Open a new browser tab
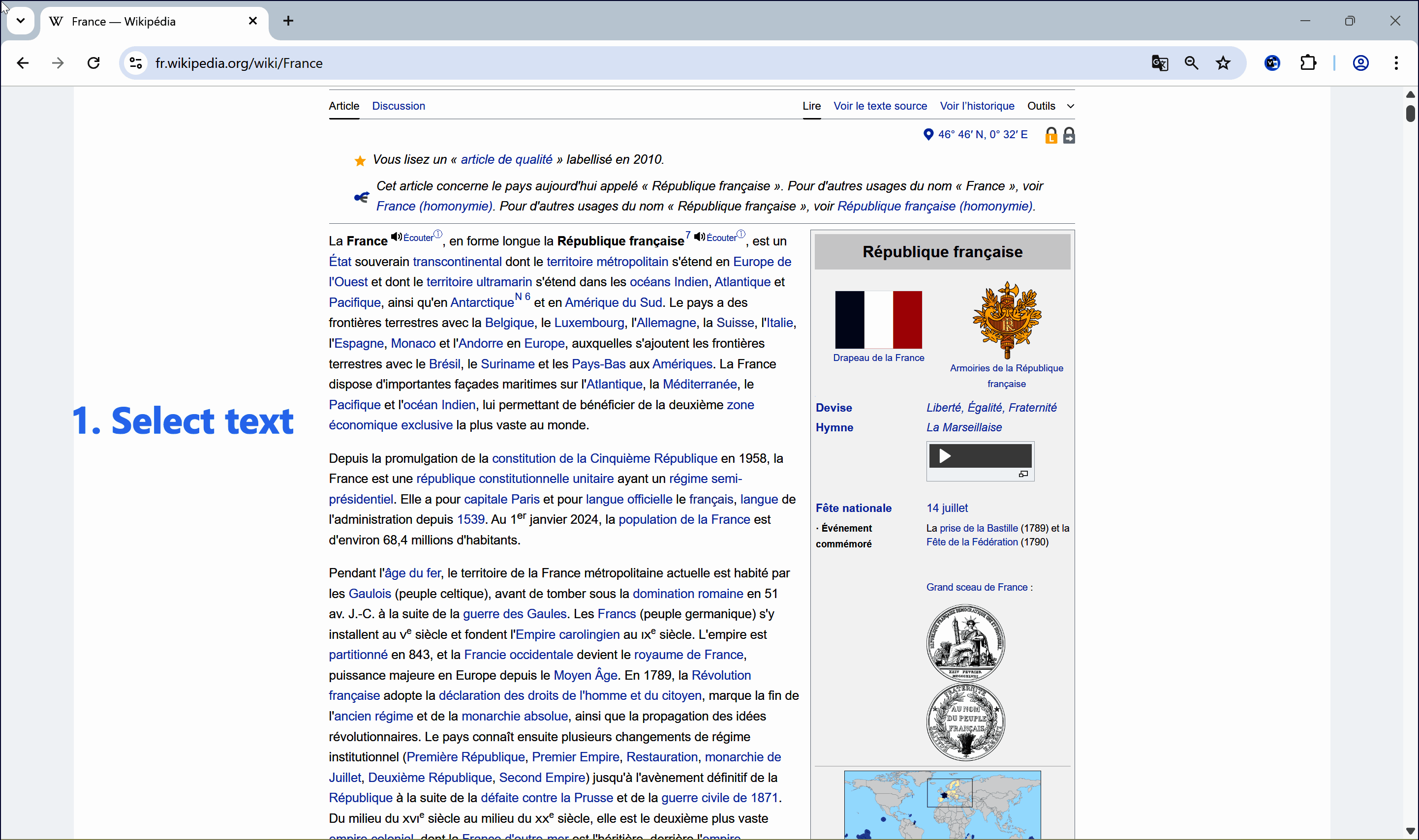 (288, 21)
